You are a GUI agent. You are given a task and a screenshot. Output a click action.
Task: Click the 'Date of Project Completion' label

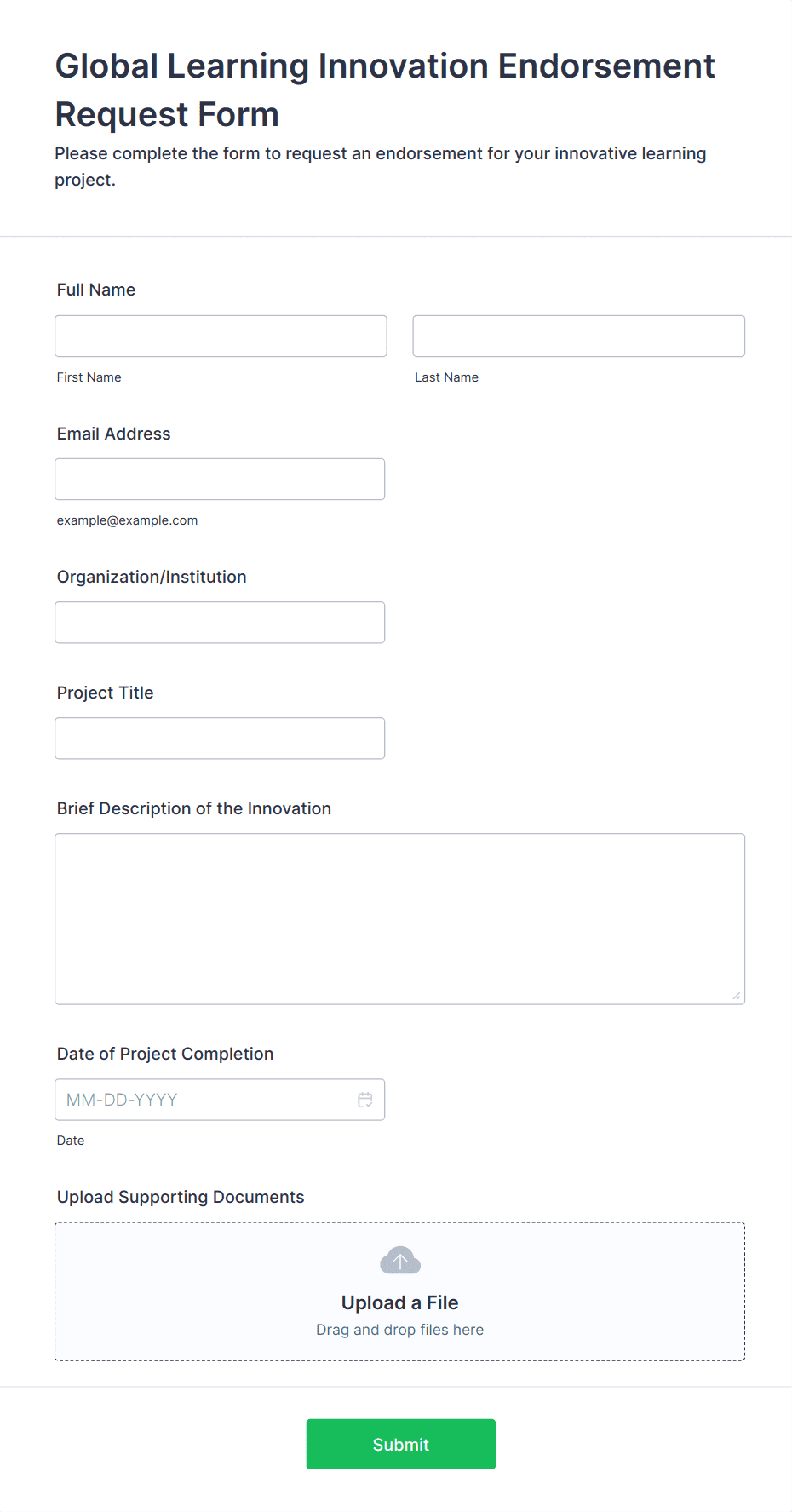[x=165, y=1054]
